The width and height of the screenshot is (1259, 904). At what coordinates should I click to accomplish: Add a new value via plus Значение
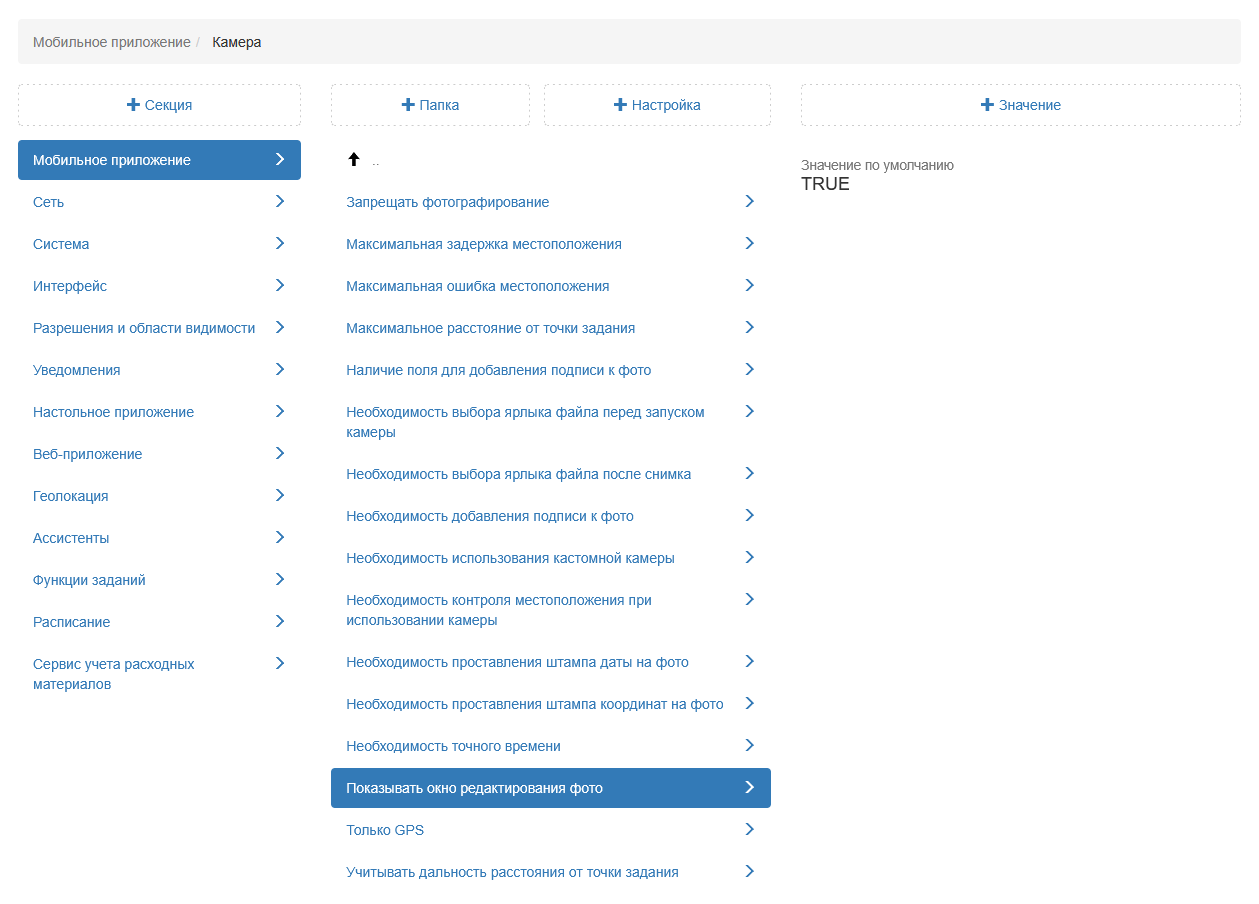[x=1020, y=105]
